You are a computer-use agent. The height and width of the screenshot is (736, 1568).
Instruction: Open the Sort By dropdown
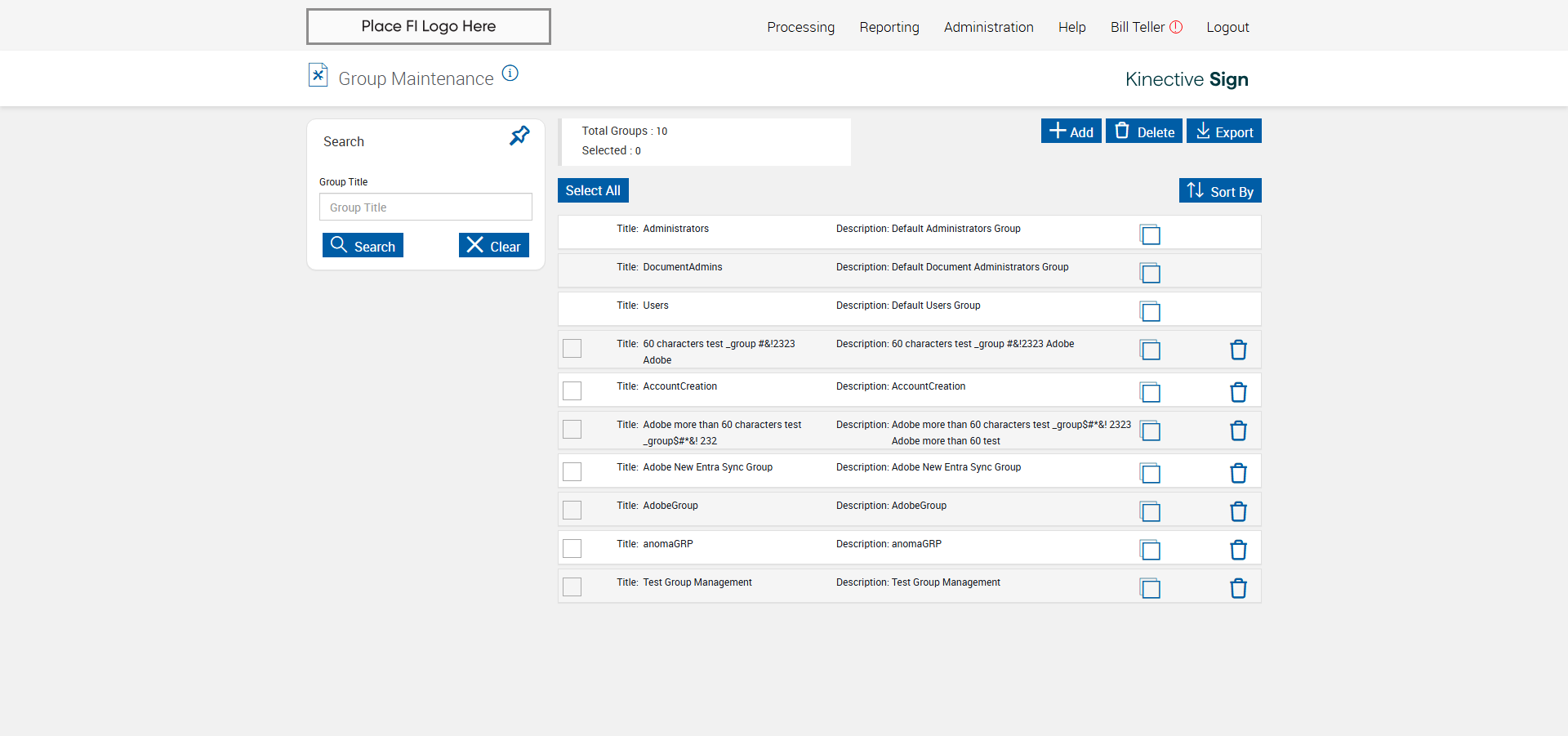(1220, 191)
